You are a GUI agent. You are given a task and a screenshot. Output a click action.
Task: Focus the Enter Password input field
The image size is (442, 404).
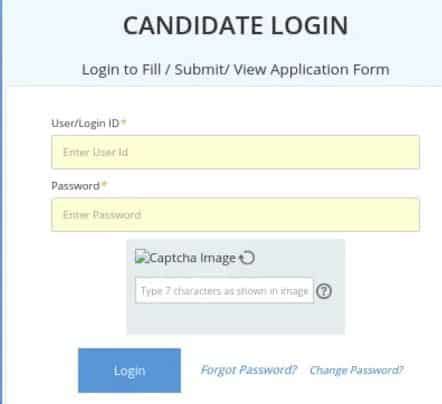(x=235, y=214)
